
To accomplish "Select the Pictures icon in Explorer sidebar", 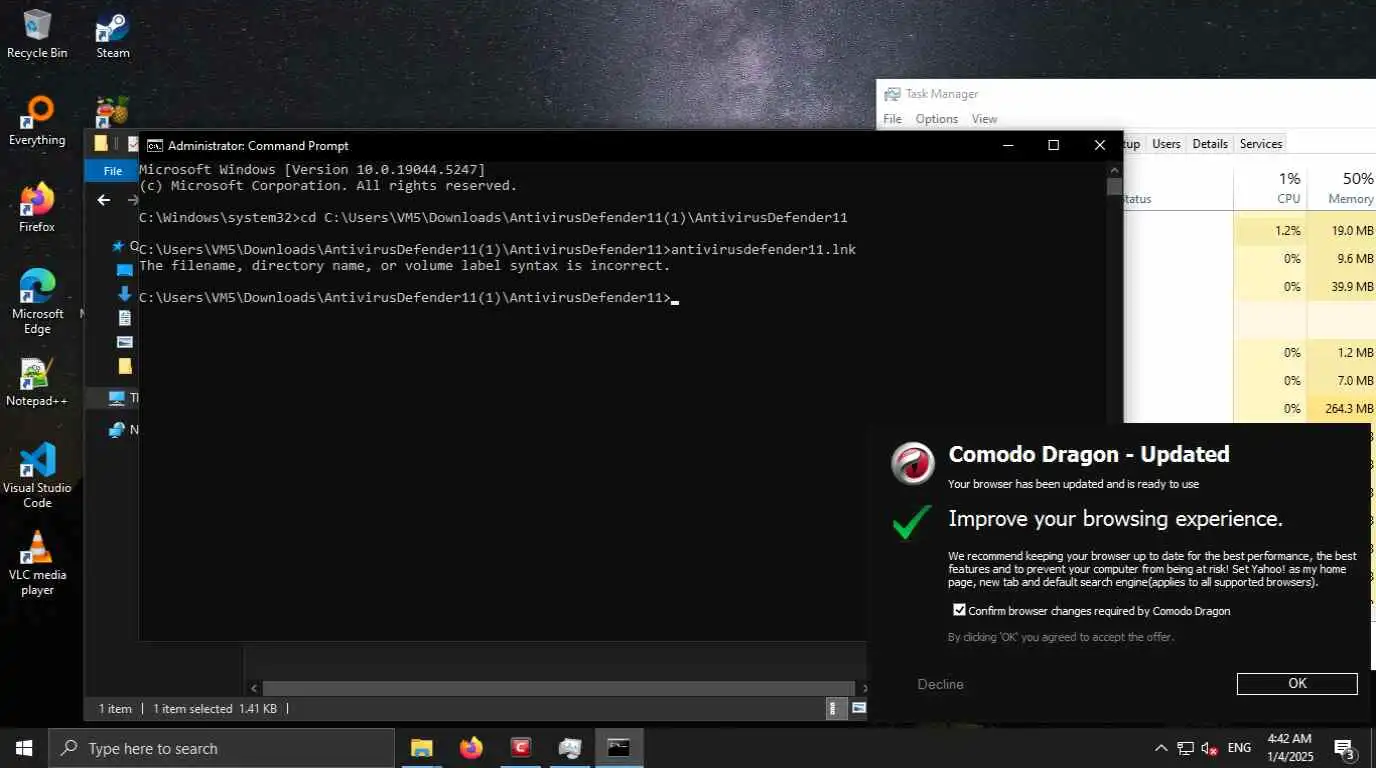I will (x=125, y=341).
